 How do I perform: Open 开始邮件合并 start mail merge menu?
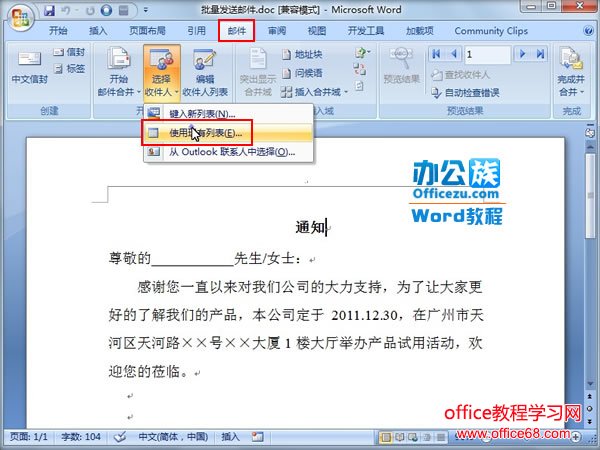coord(119,72)
